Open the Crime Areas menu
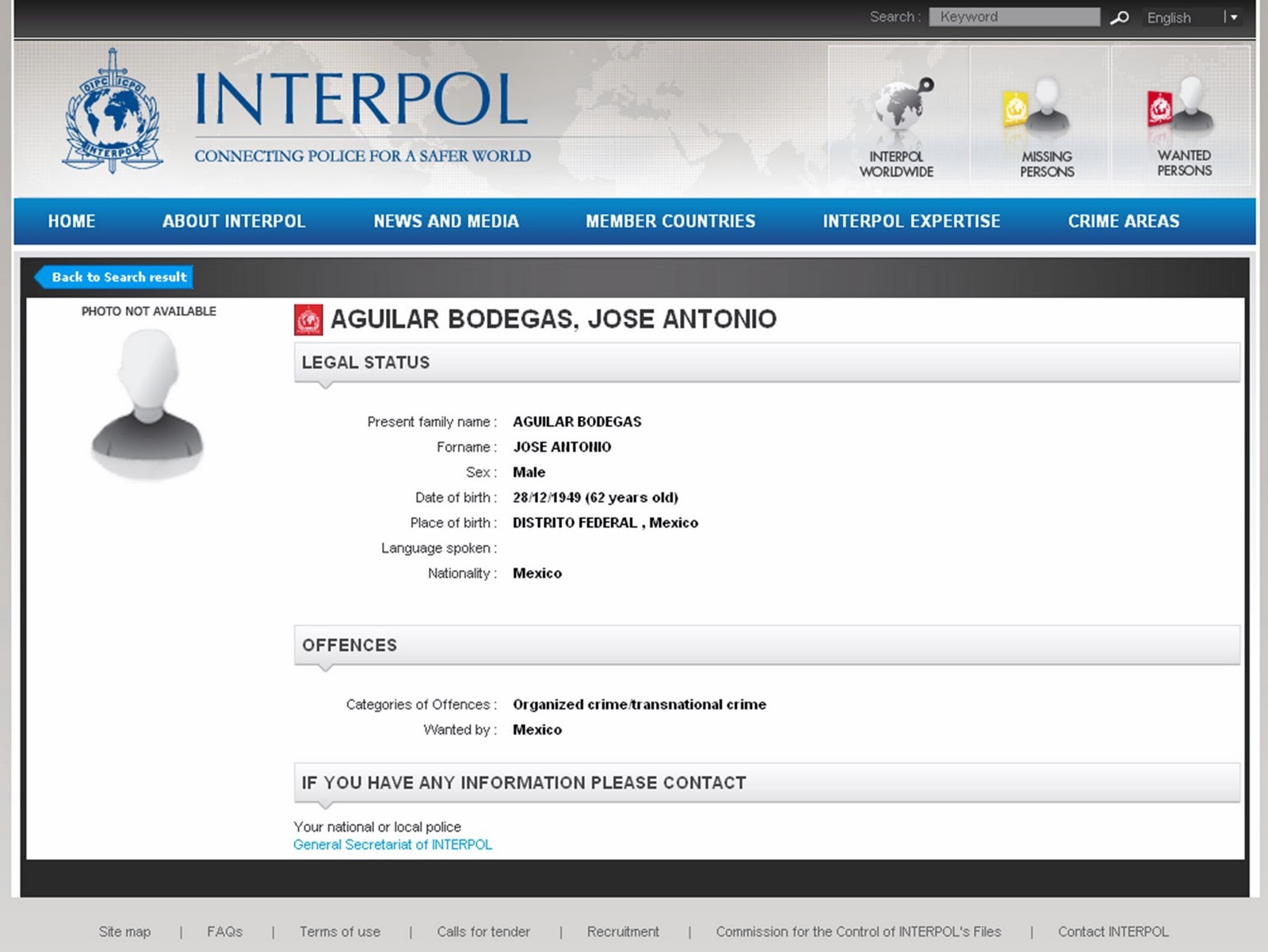 point(1124,221)
